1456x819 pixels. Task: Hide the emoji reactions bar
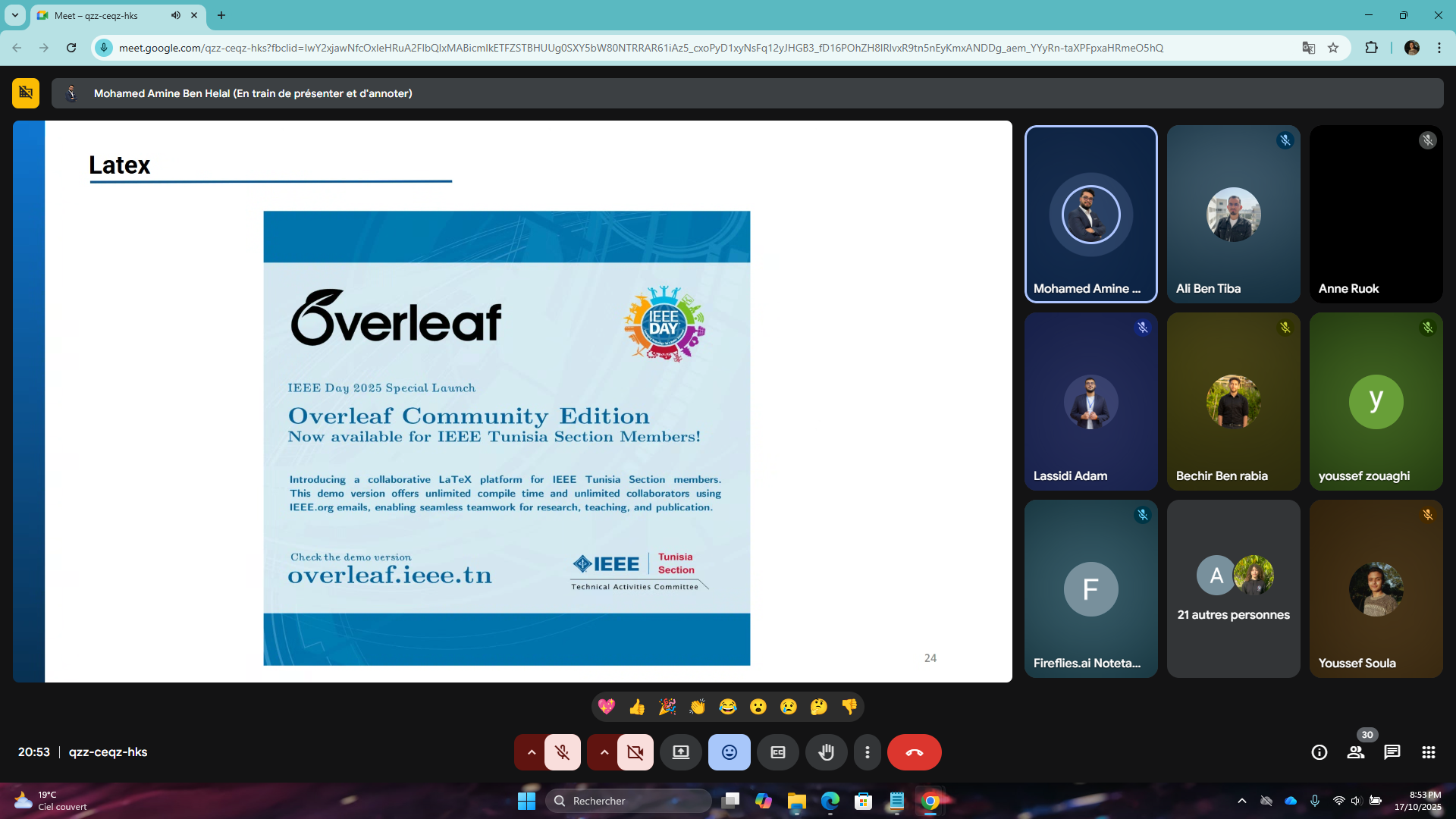tap(729, 752)
